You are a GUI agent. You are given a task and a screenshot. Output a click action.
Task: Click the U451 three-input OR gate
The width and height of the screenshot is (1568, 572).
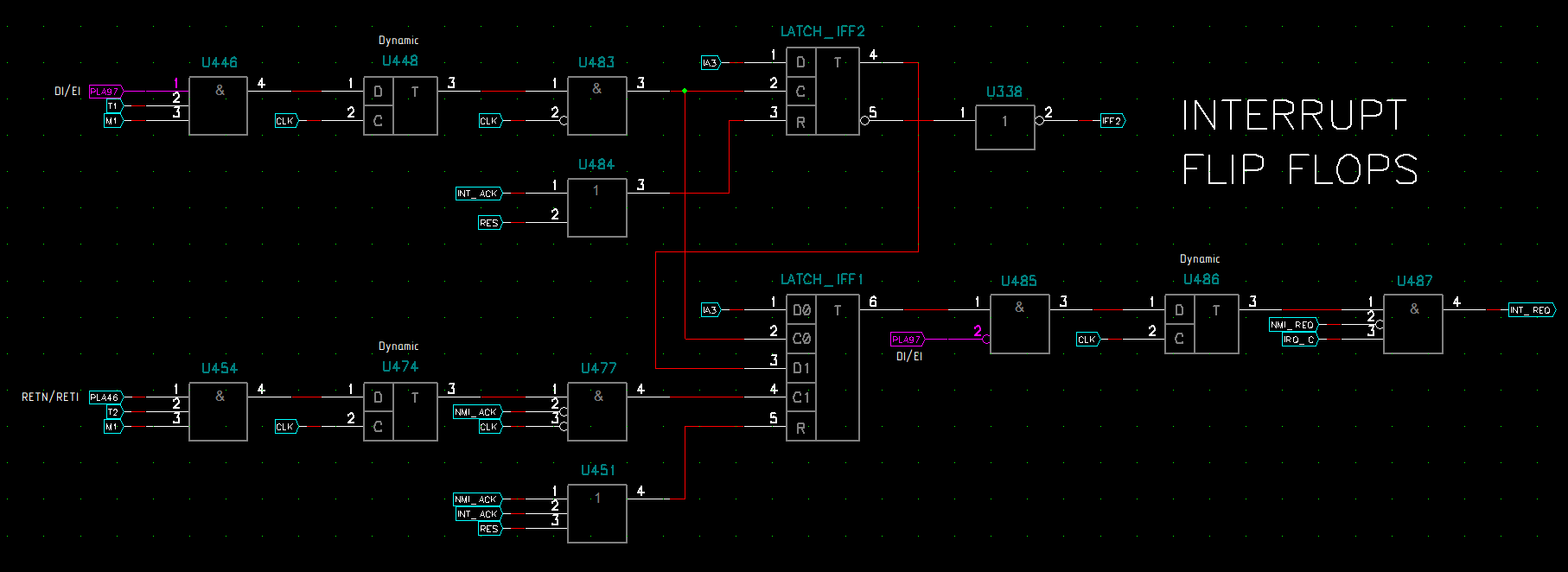[596, 513]
